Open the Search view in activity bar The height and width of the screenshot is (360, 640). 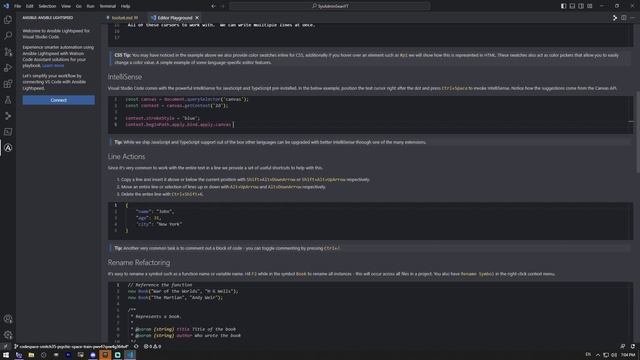8,36
